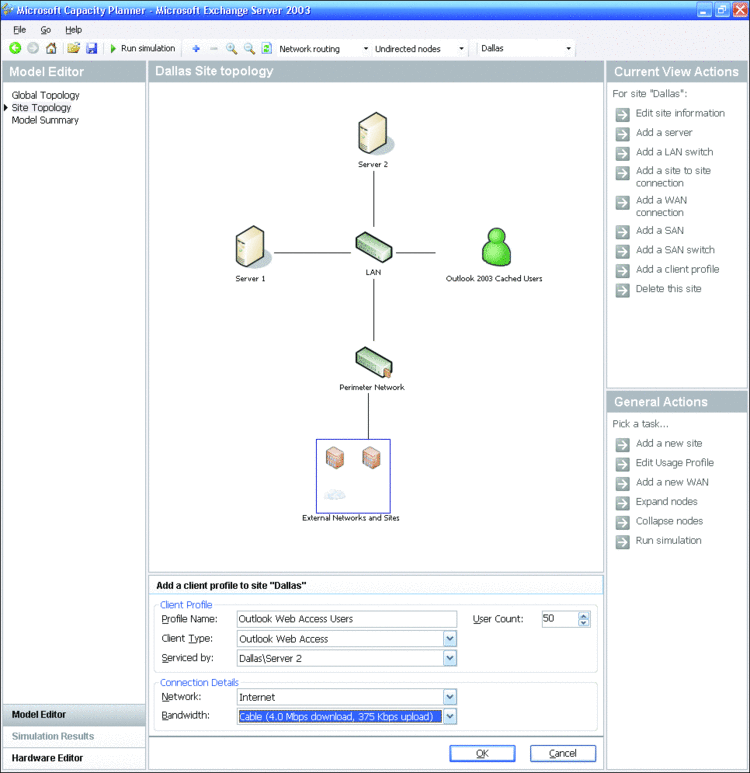Switch to the Hardware Editor tab
This screenshot has height=773, width=750.
tap(48, 758)
